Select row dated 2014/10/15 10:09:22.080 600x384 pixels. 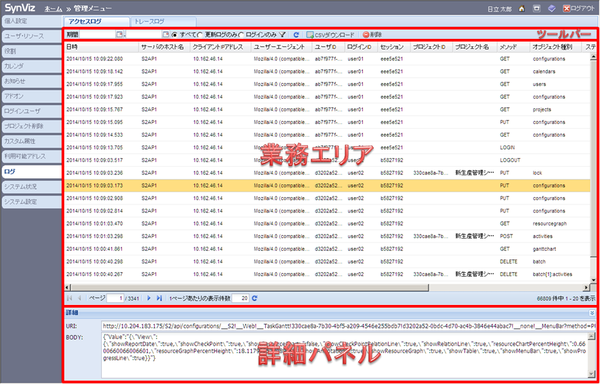(327, 59)
